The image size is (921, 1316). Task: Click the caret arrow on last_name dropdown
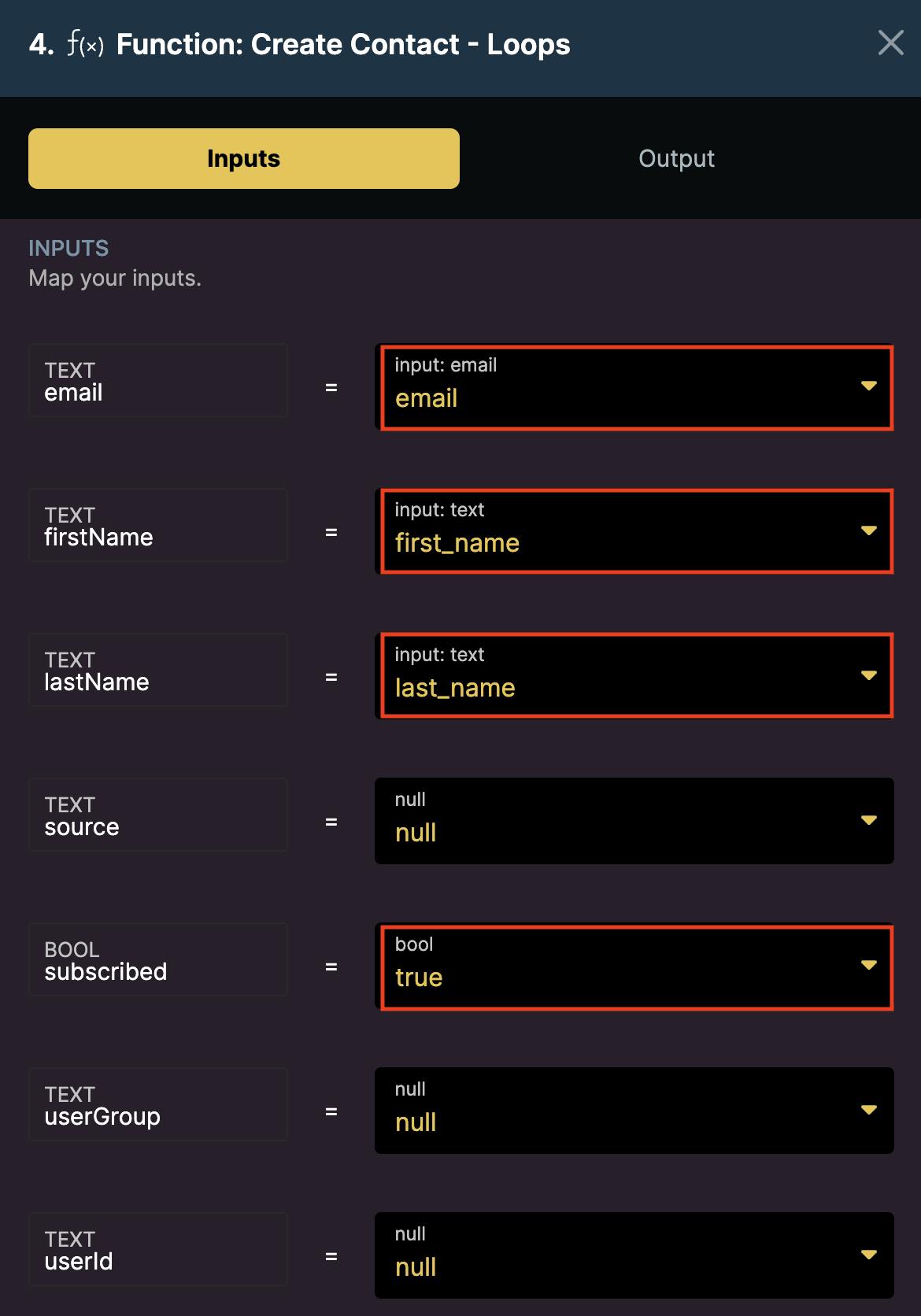[868, 675]
